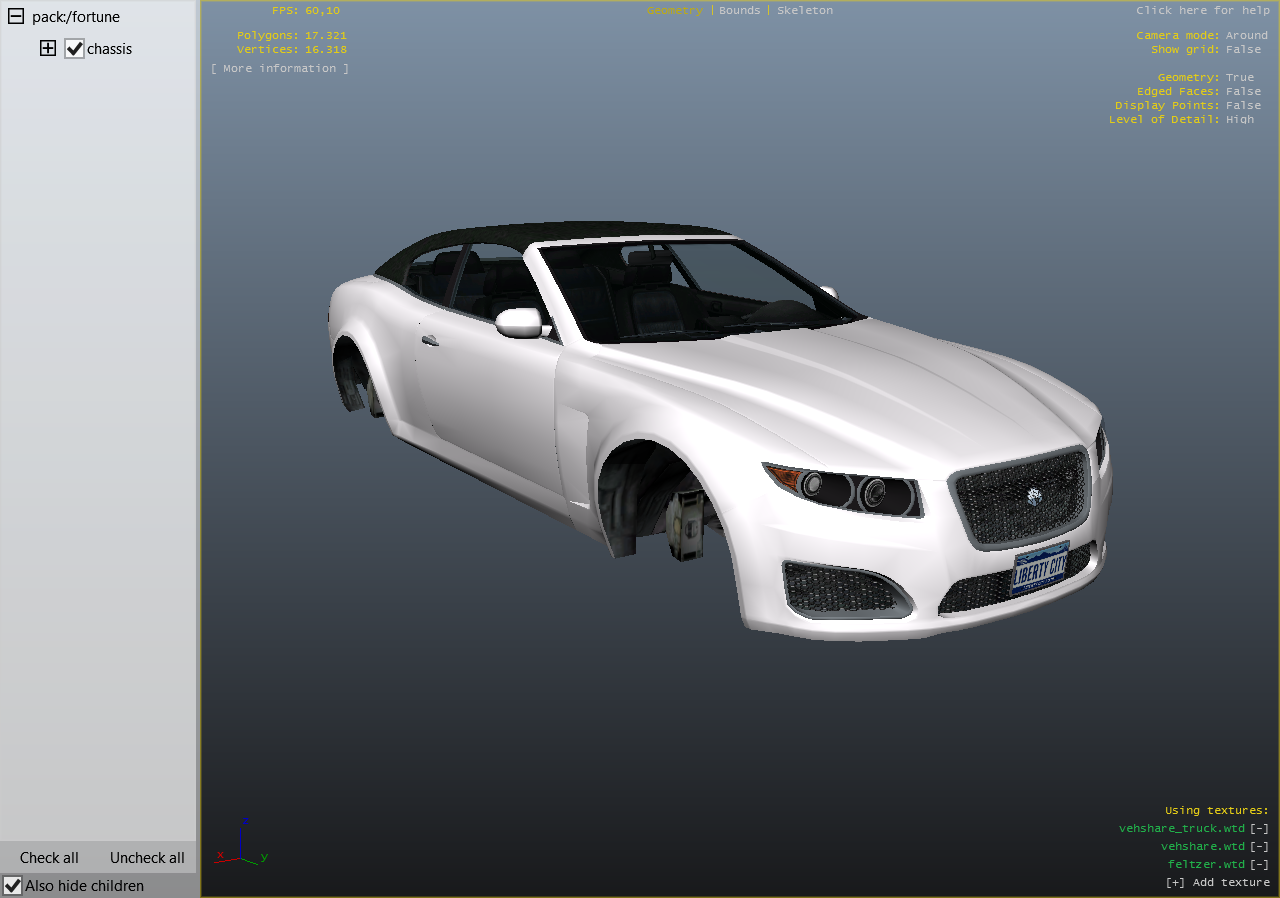Select the chassis tree item label

(109, 48)
